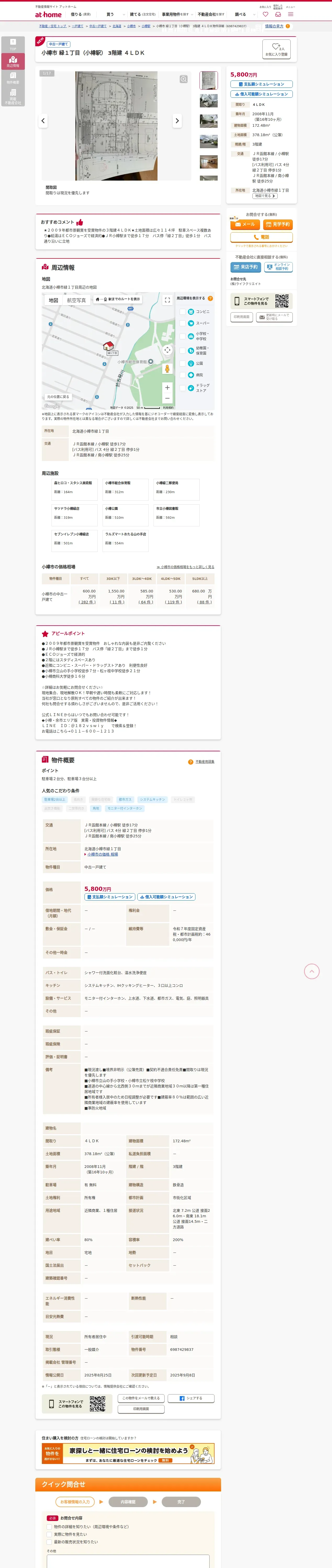Jump to 掲載不動産会社 in left sidebar
The width and height of the screenshot is (332, 1568).
tap(13, 97)
